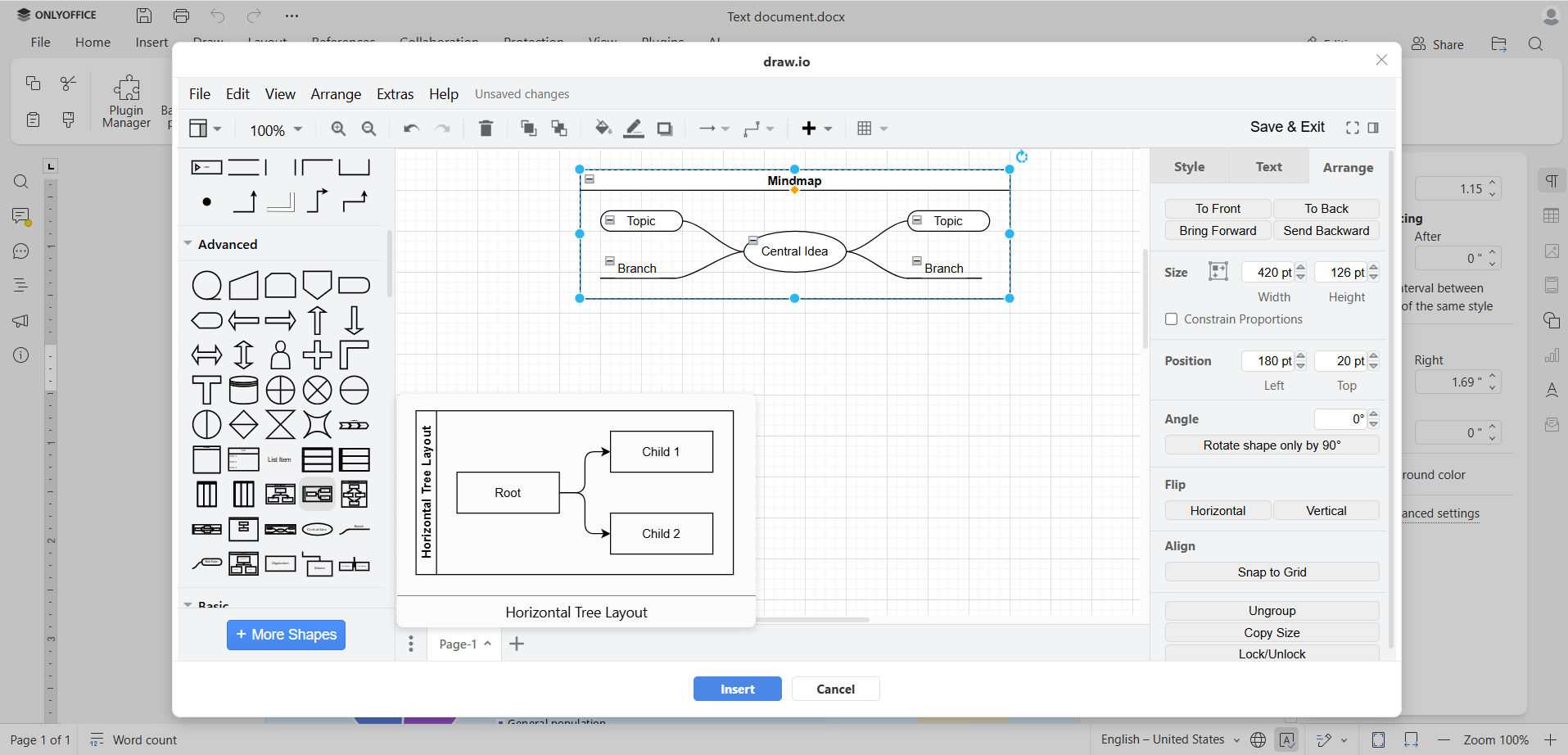Open line color pencil tool
The height and width of the screenshot is (755, 1568).
[634, 129]
